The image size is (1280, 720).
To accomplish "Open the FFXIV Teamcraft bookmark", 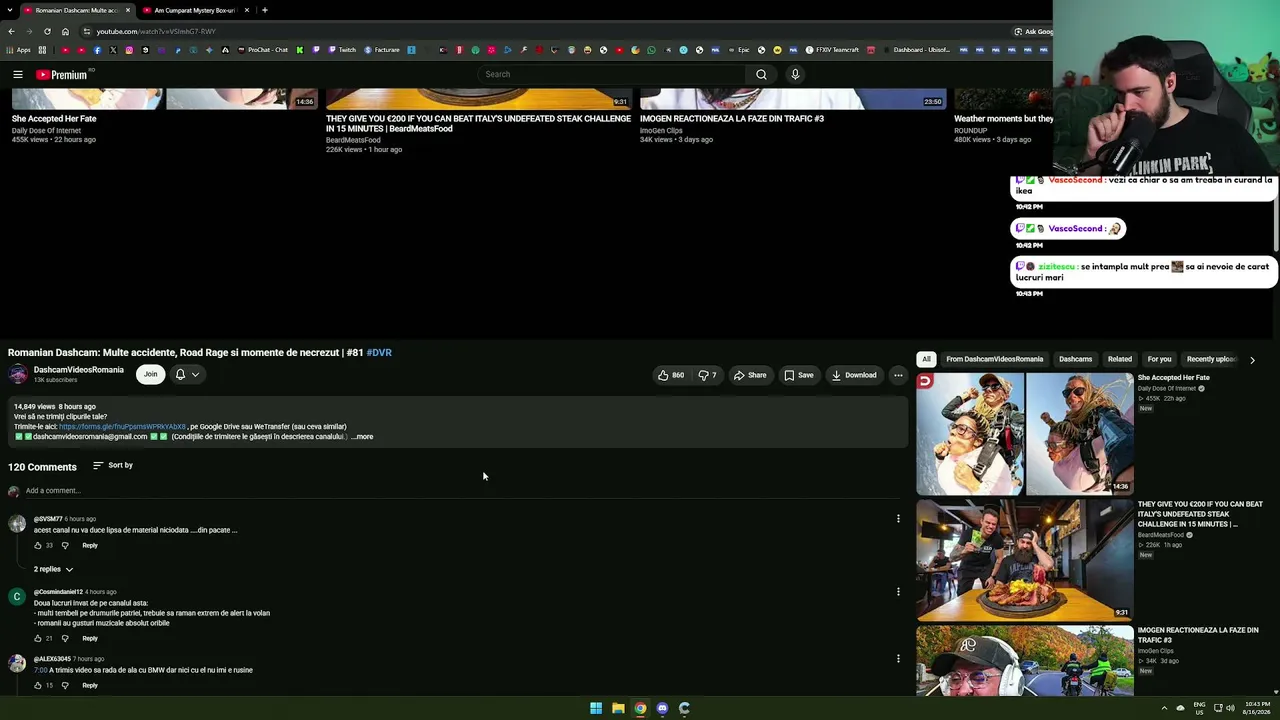I will click(831, 50).
